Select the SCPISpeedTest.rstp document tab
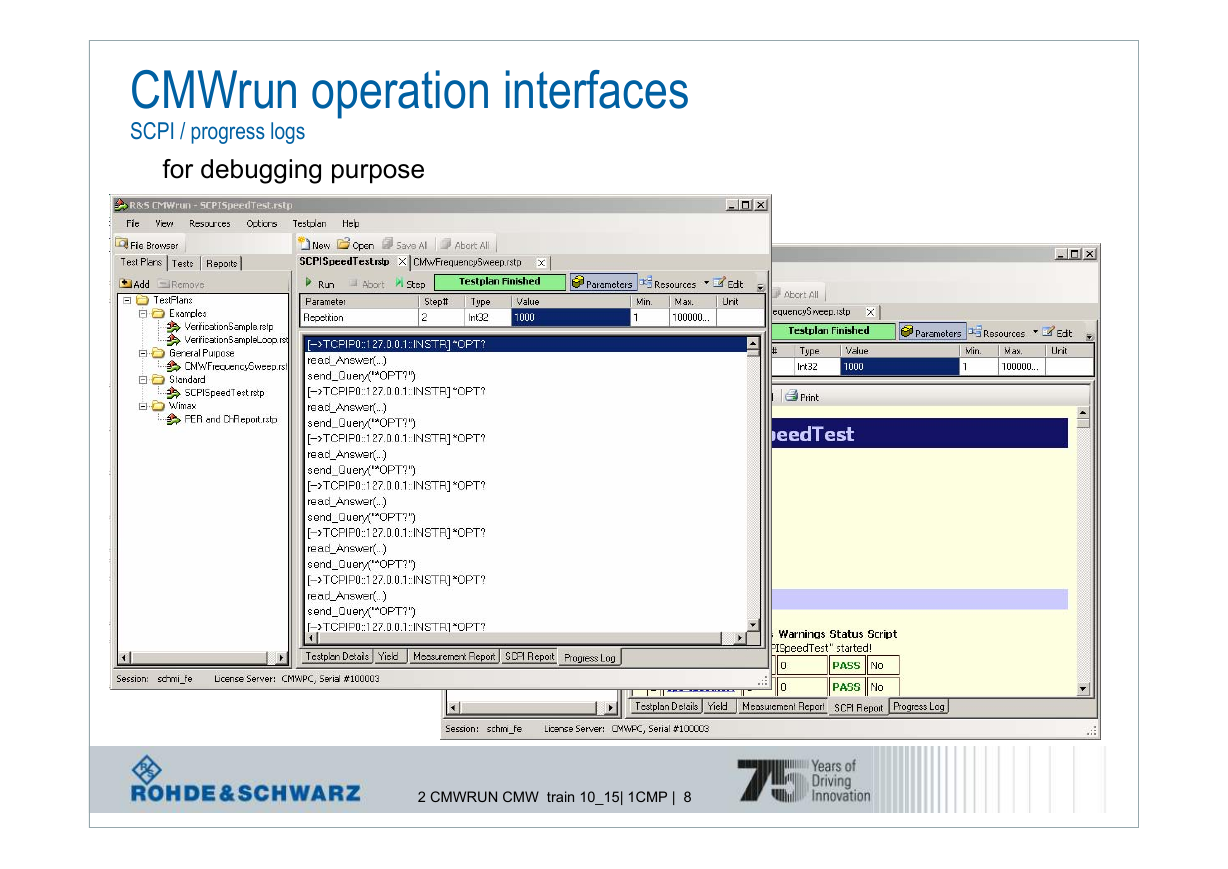 tap(344, 262)
